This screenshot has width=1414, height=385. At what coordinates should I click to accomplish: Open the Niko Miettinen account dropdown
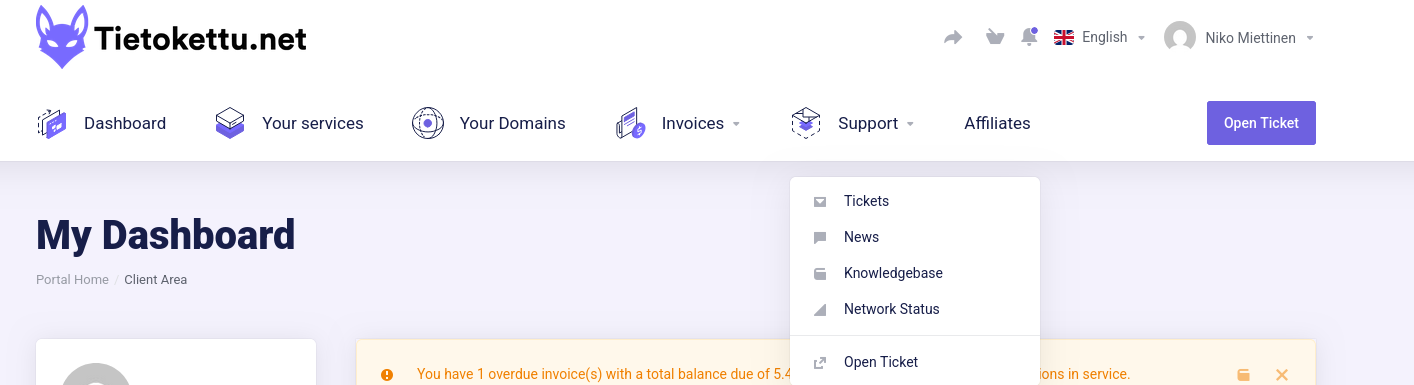(1239, 38)
